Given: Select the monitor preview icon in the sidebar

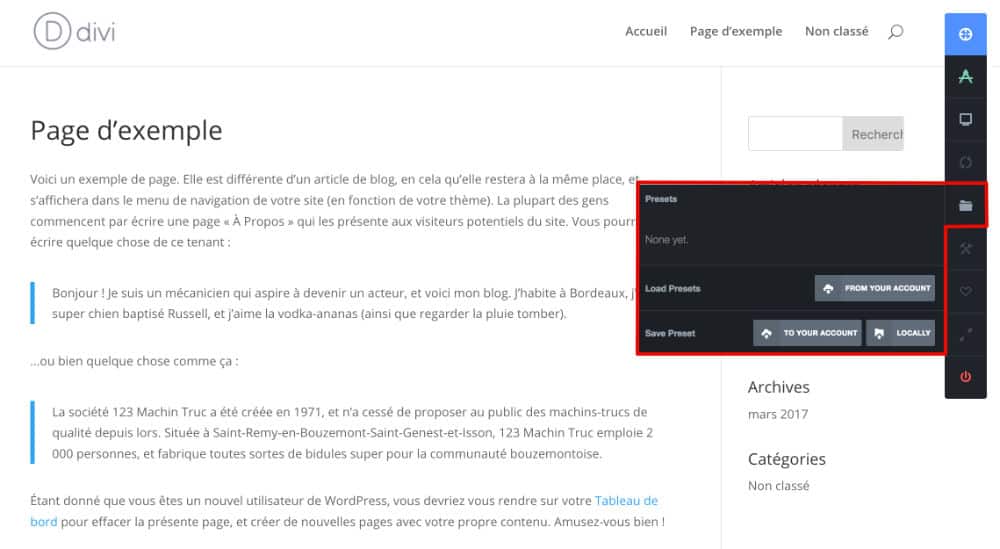Looking at the screenshot, I should tap(965, 119).
